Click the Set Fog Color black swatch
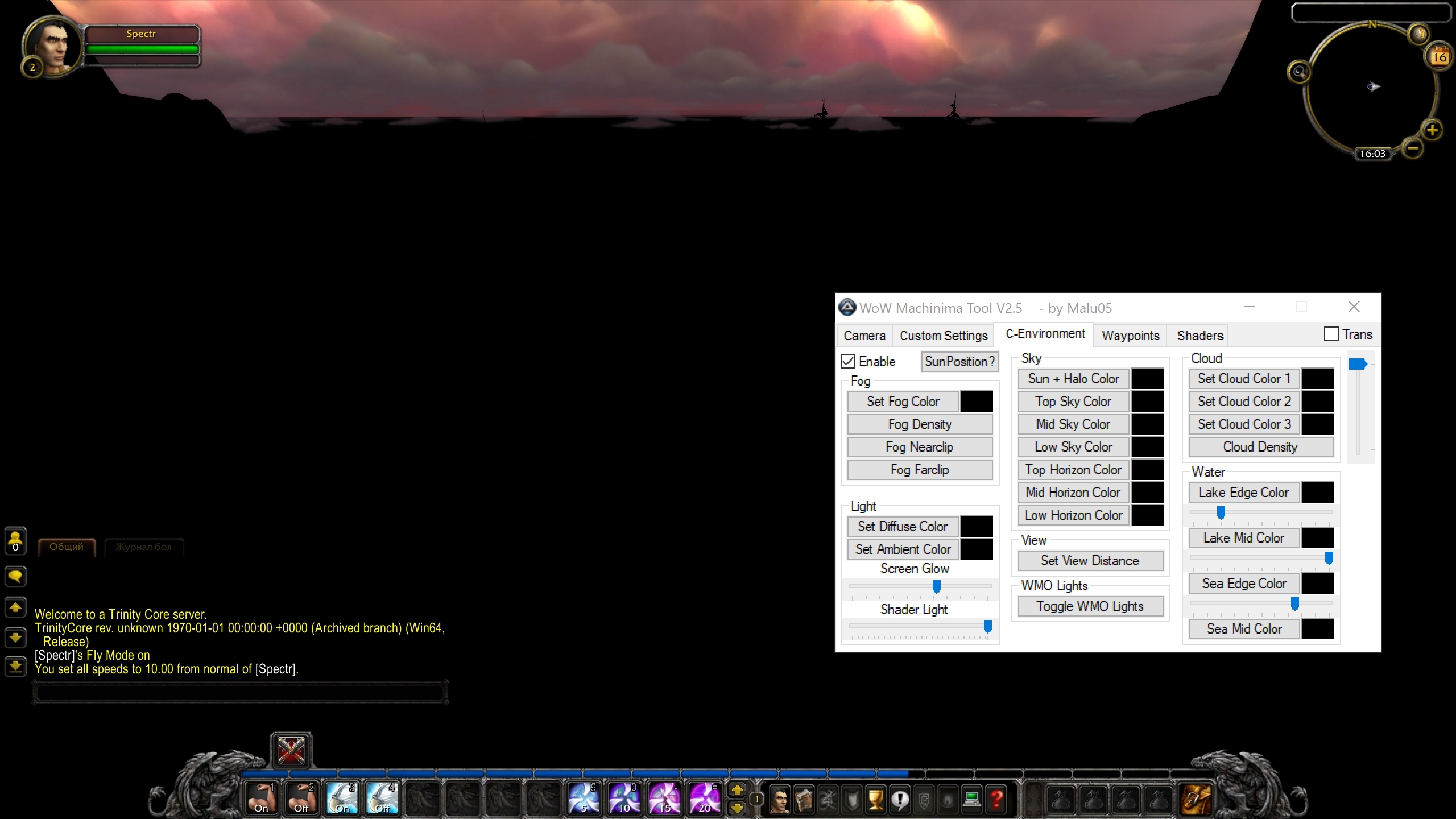Viewport: 1456px width, 819px height. pos(977,402)
